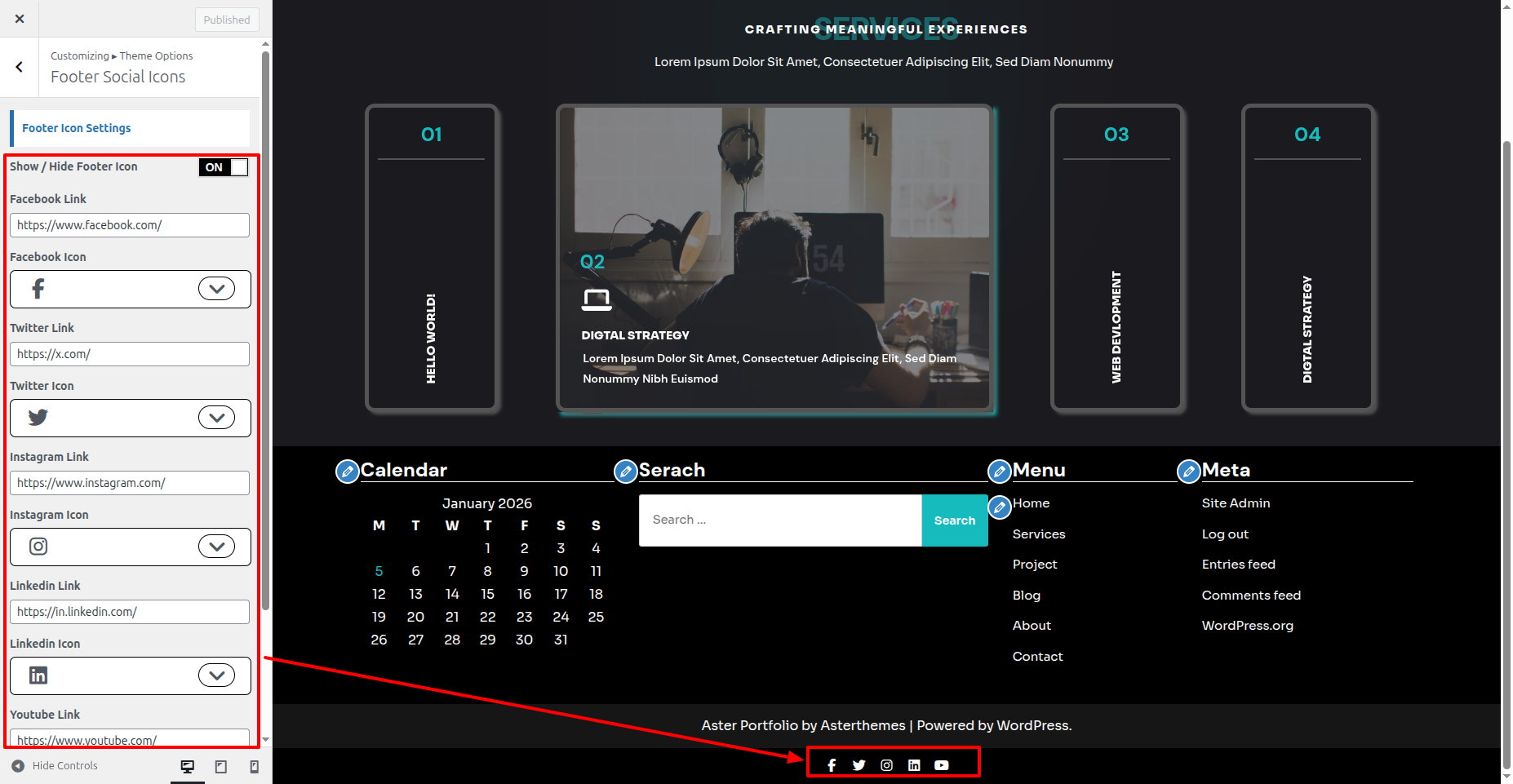Click the Facebook icon in footer
The height and width of the screenshot is (784, 1513).
pyautogui.click(x=832, y=765)
